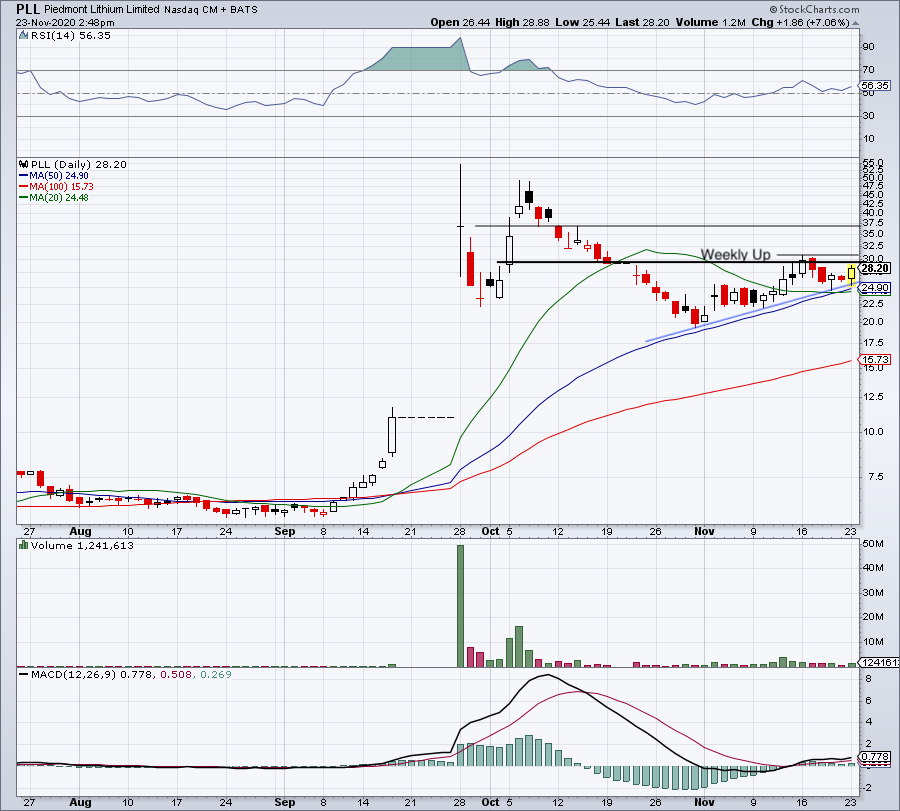Click the MA(20) 24.48 legend text
This screenshot has height=811, width=900.
(x=59, y=197)
